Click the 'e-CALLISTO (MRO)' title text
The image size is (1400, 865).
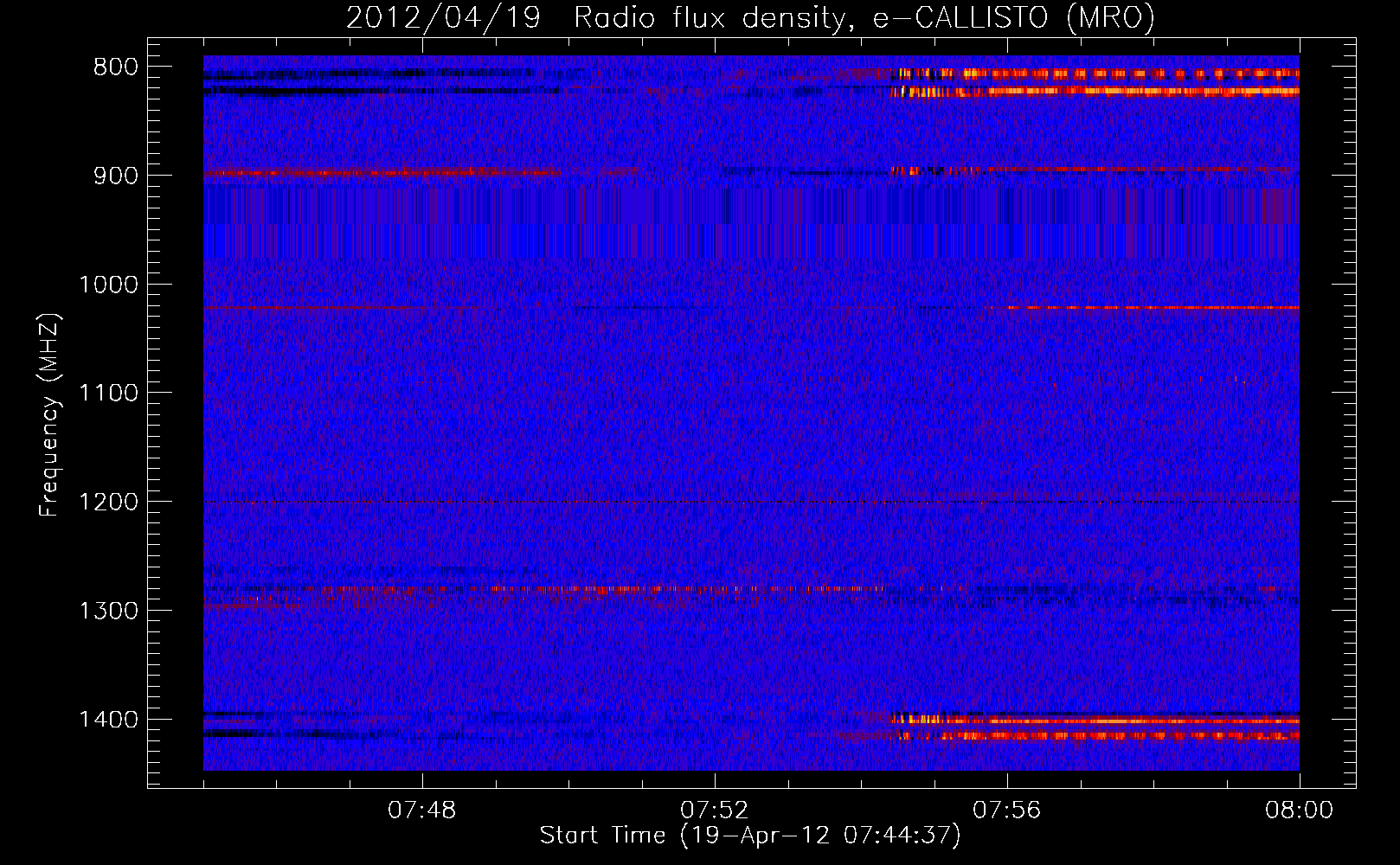(x=1014, y=18)
